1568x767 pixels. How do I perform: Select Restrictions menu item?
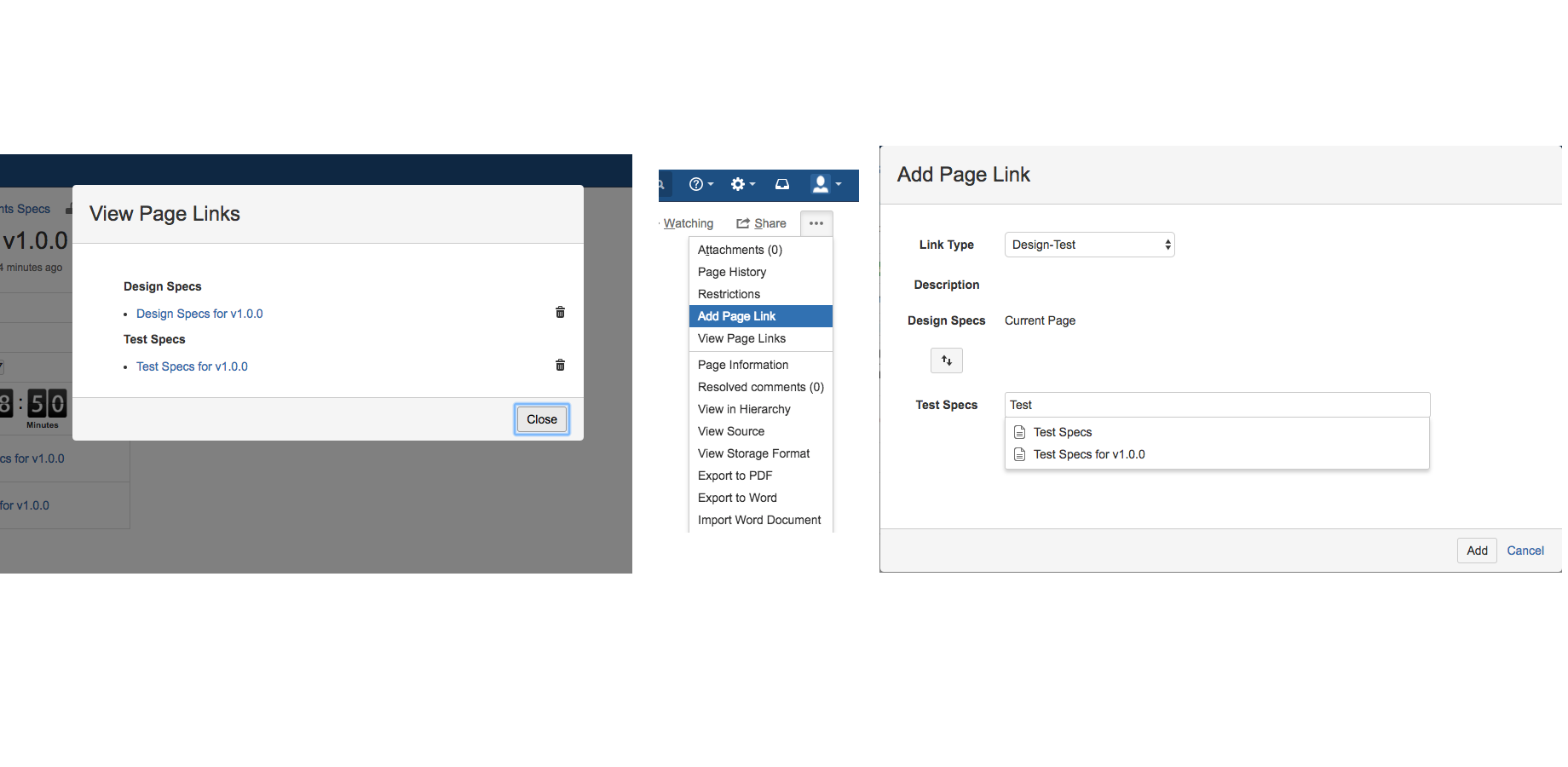[x=760, y=294]
